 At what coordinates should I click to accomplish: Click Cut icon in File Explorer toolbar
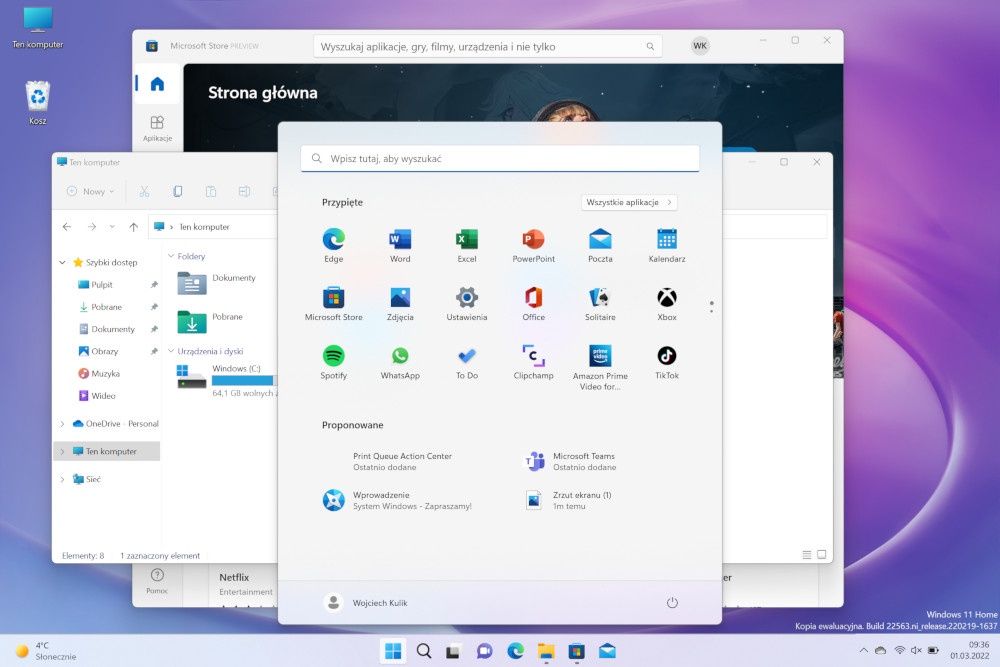[x=144, y=191]
